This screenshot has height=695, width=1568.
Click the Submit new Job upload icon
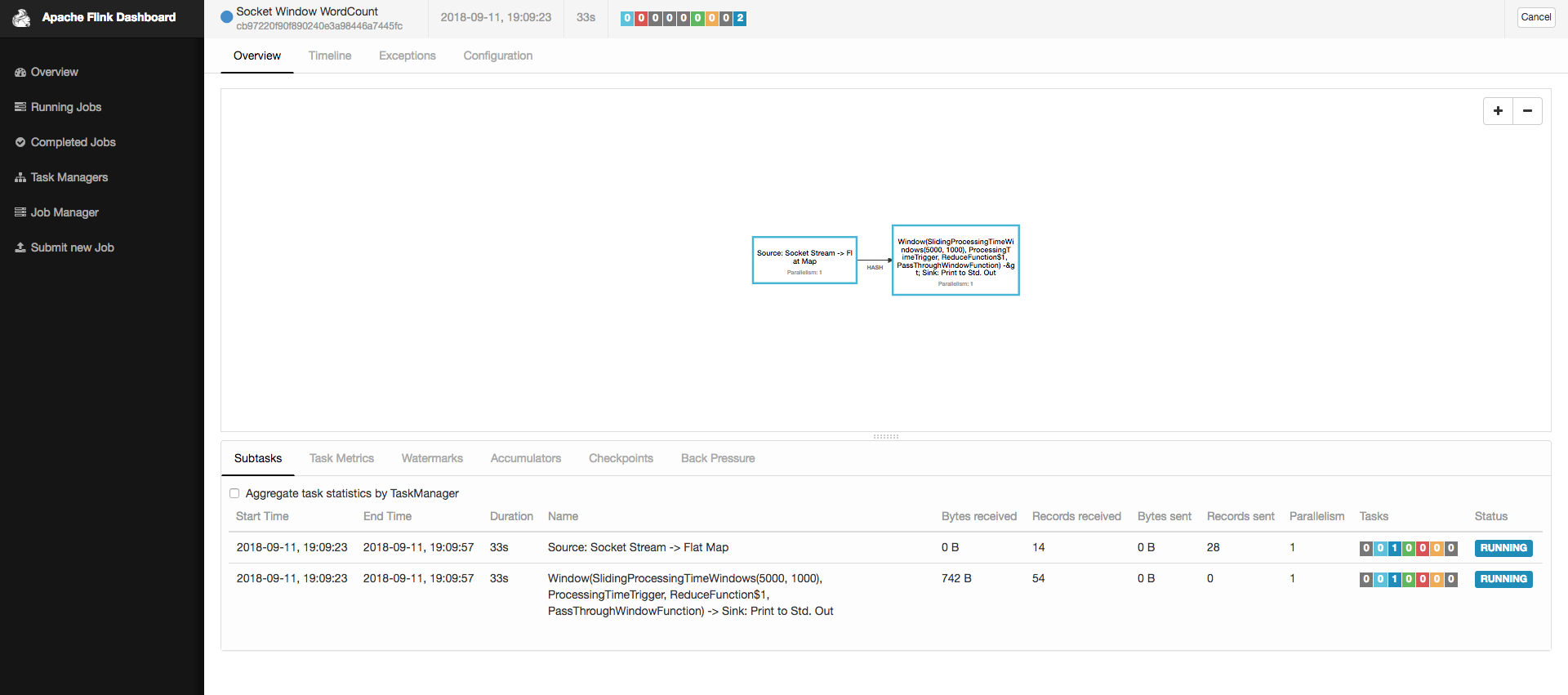(x=20, y=247)
